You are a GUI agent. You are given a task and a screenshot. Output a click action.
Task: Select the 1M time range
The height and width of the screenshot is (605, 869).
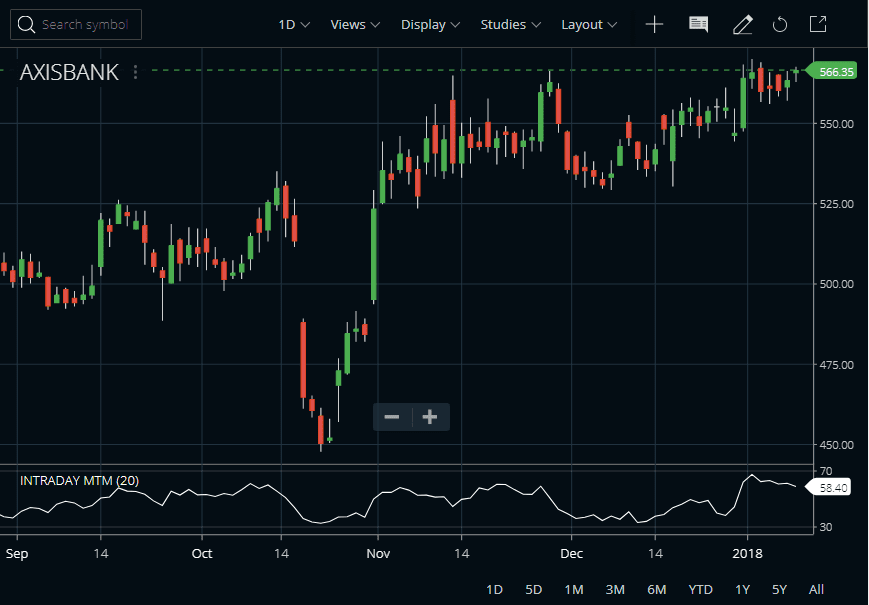point(574,589)
